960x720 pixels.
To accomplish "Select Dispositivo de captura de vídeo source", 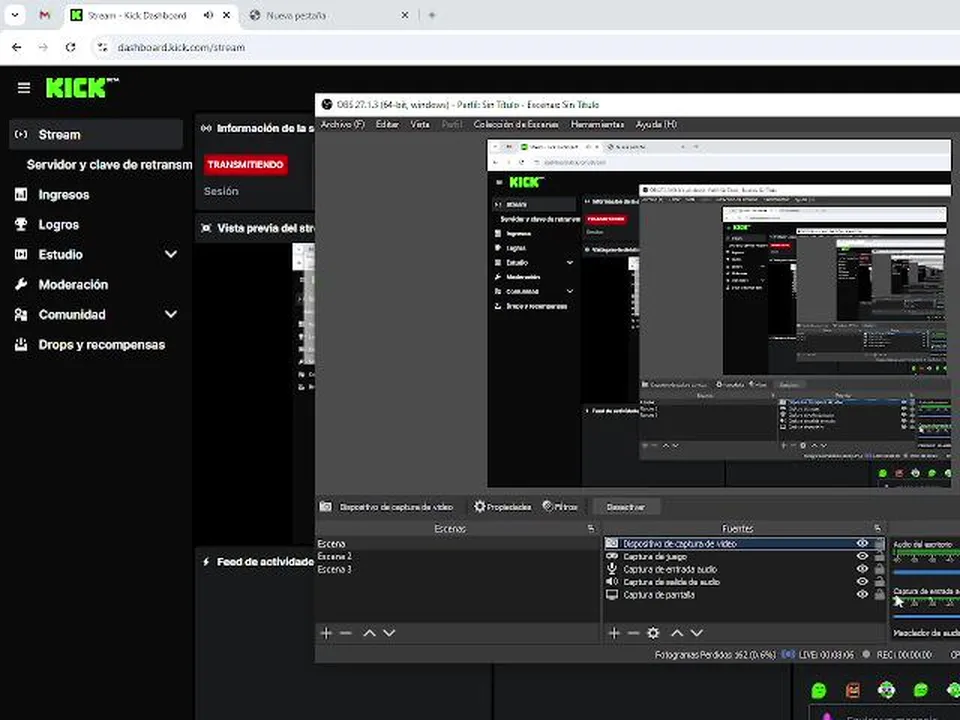I will click(x=744, y=543).
